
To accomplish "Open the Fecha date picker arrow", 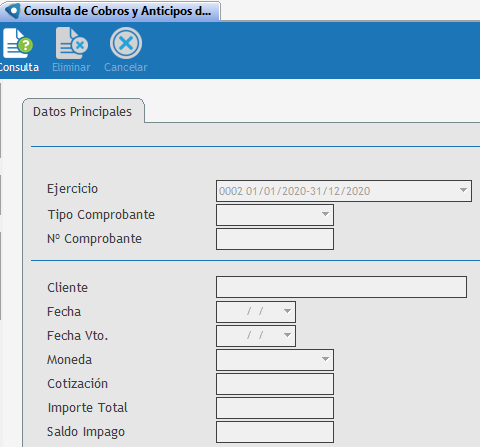I will [x=287, y=312].
